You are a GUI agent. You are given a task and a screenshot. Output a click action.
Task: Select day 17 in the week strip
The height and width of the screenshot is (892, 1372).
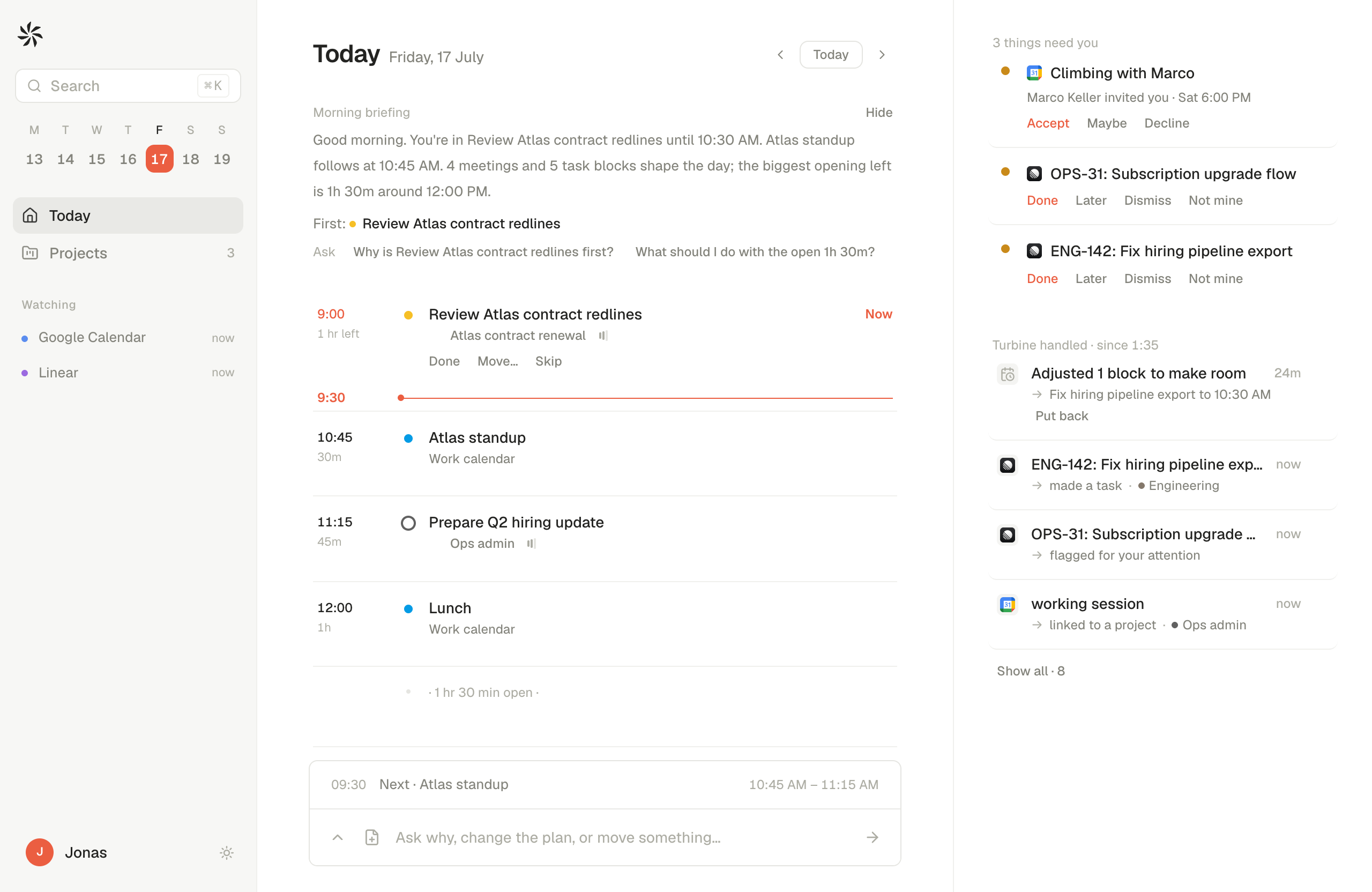click(159, 159)
